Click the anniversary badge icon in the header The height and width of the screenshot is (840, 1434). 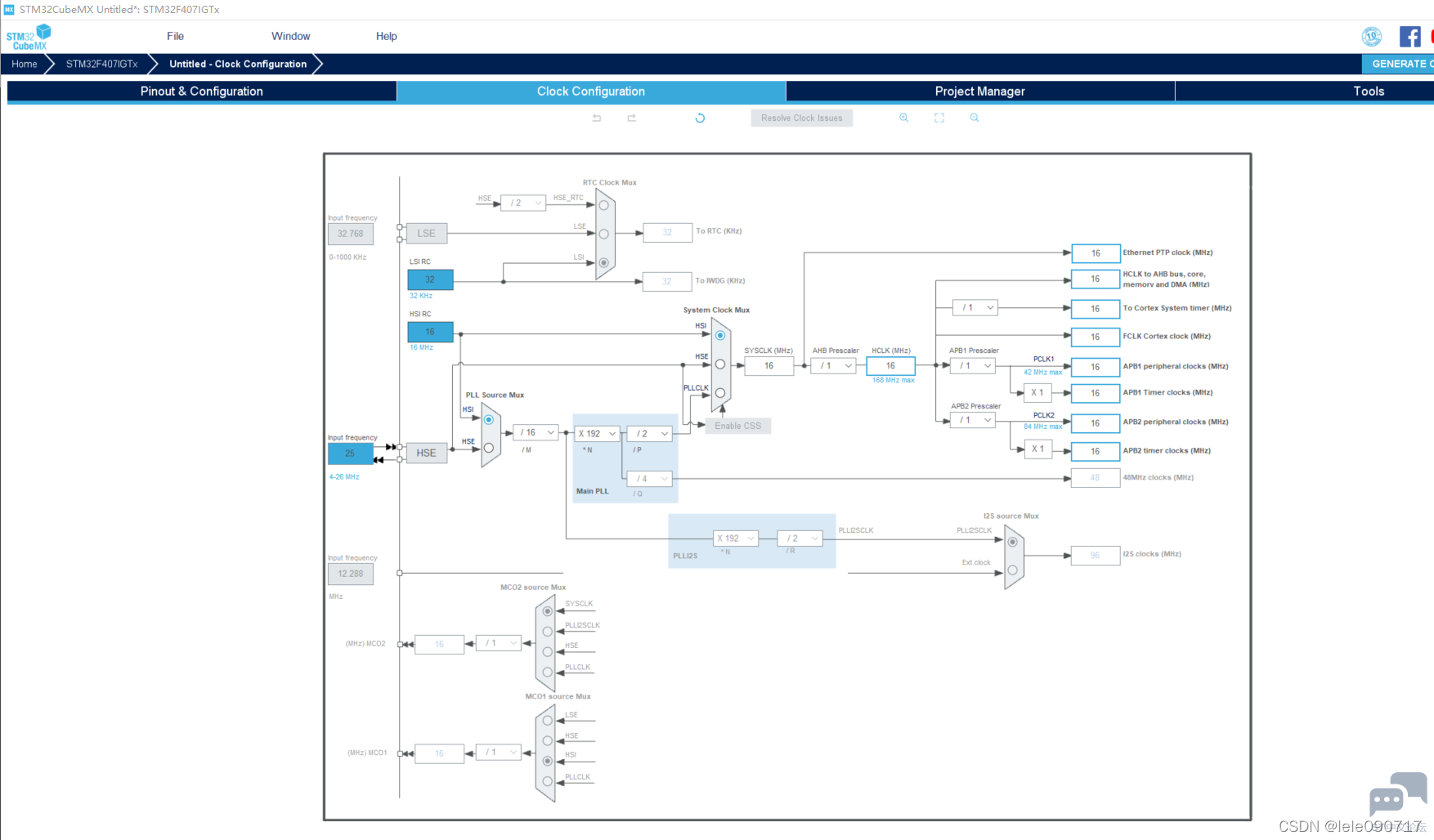1372,36
